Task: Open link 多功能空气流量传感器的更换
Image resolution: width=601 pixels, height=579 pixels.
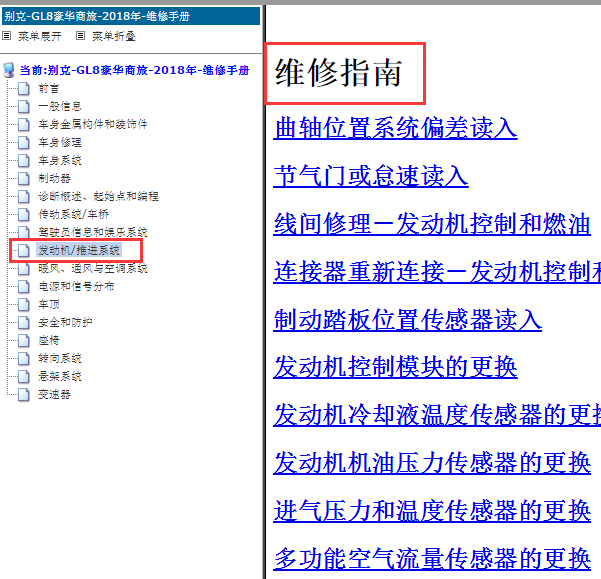Action: 432,559
